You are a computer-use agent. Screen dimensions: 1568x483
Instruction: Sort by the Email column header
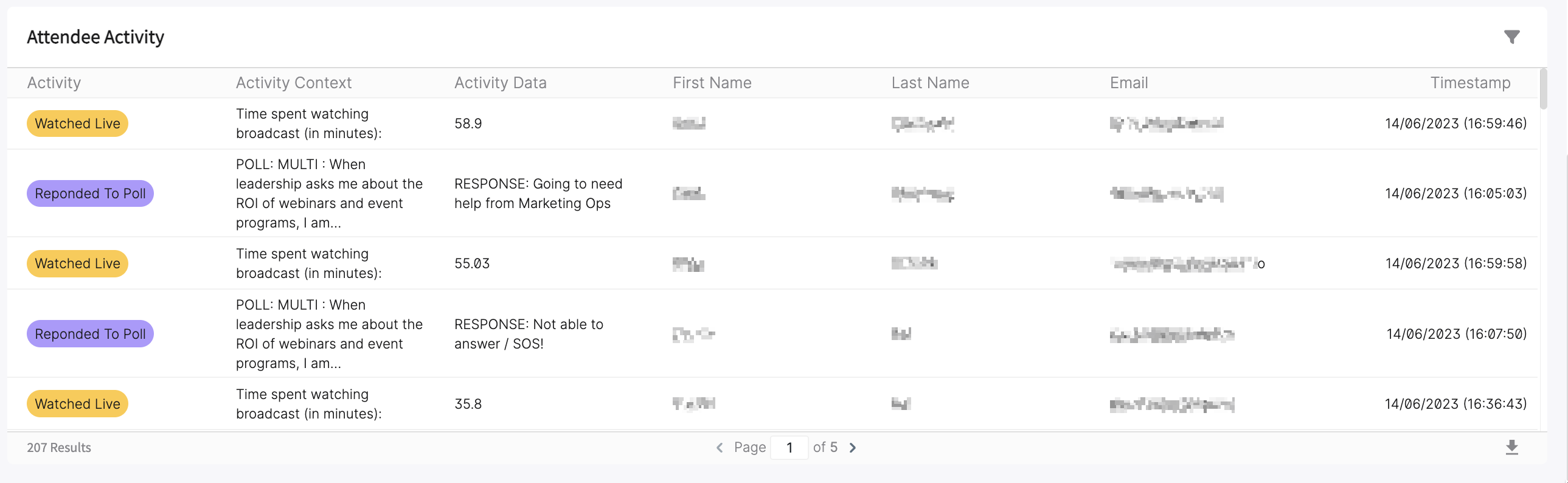coord(1128,83)
